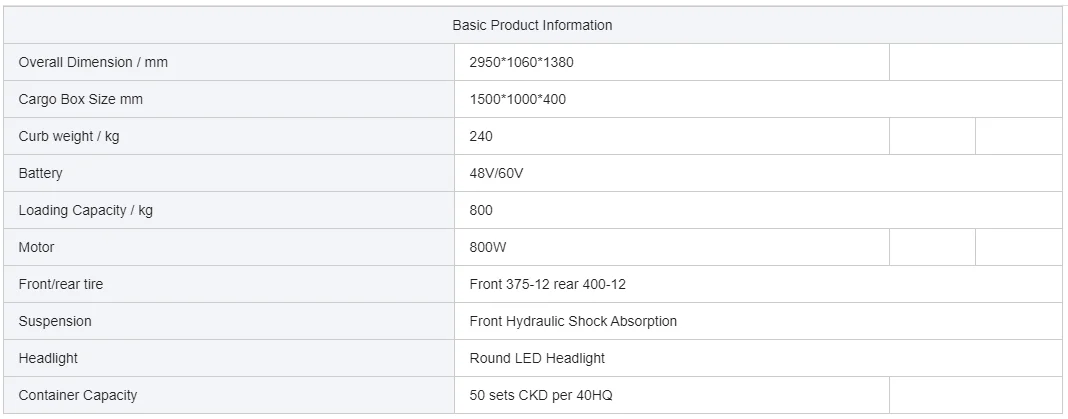
Task: Click the Headlight row label
Action: point(48,358)
